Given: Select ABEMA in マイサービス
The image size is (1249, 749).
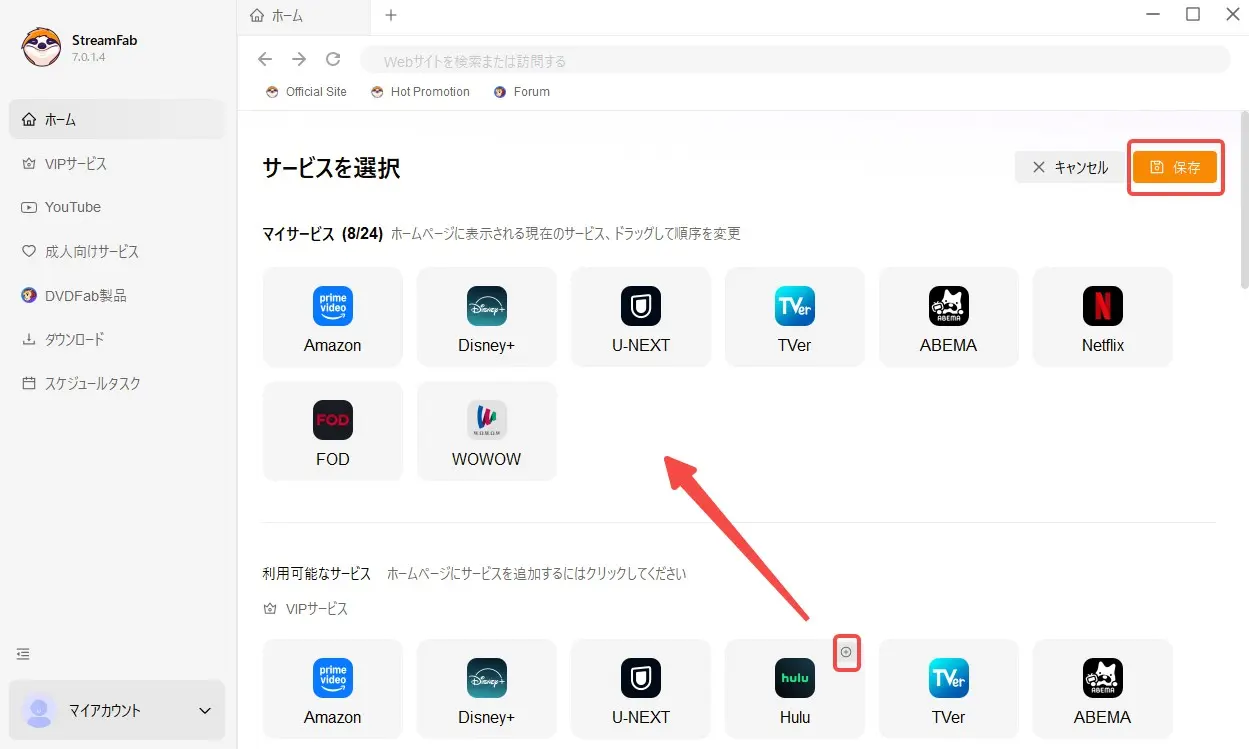Looking at the screenshot, I should click(949, 317).
